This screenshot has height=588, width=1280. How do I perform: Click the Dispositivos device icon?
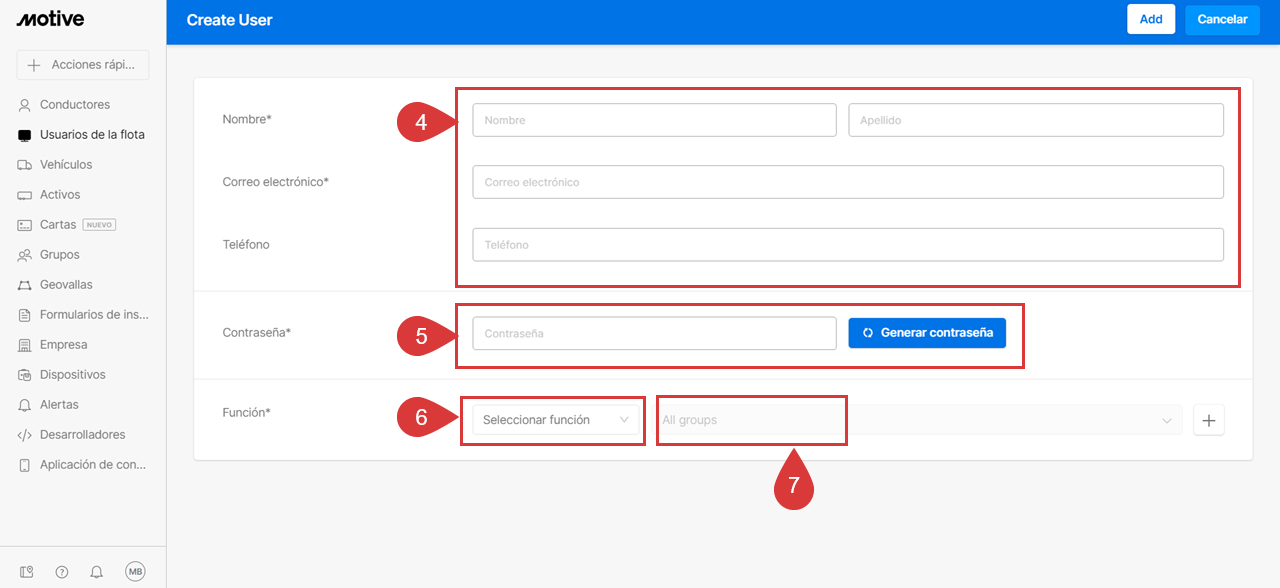click(25, 375)
